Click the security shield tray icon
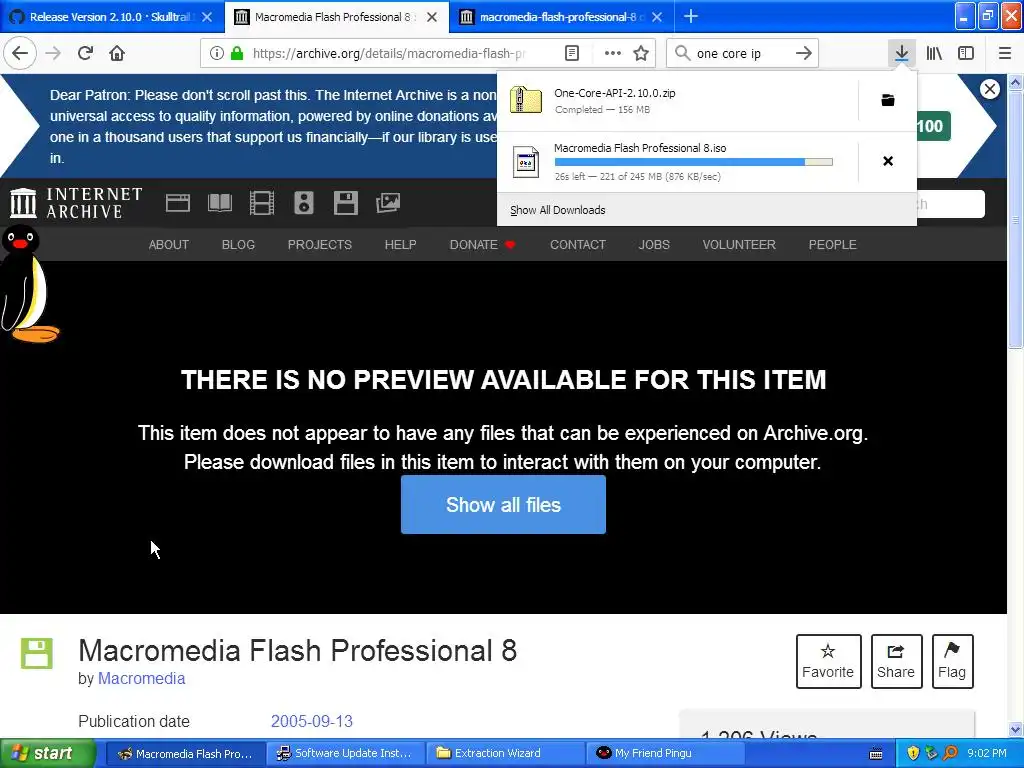The height and width of the screenshot is (768, 1024). pyautogui.click(x=913, y=754)
